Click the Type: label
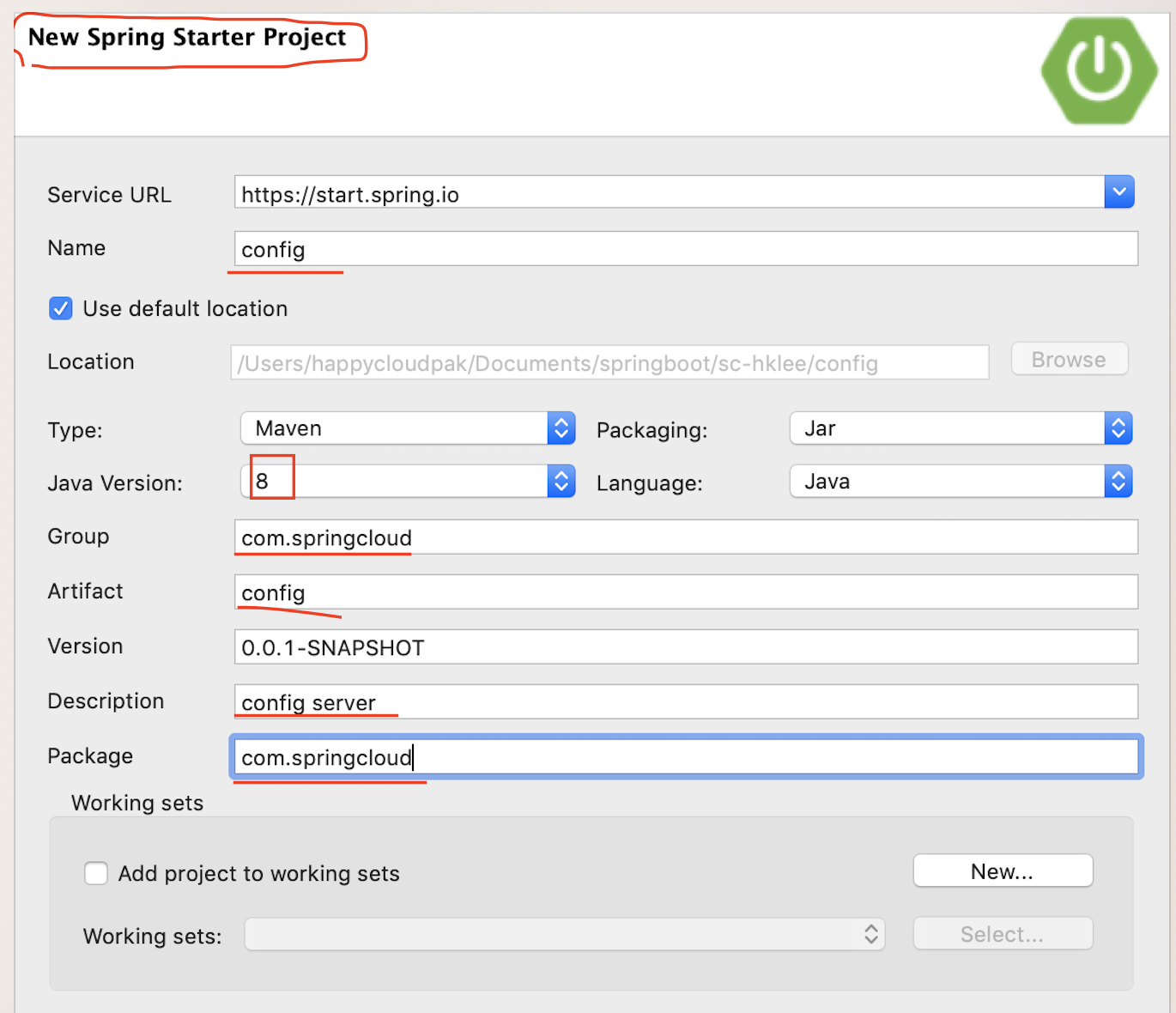This screenshot has height=1013, width=1176. [x=76, y=430]
